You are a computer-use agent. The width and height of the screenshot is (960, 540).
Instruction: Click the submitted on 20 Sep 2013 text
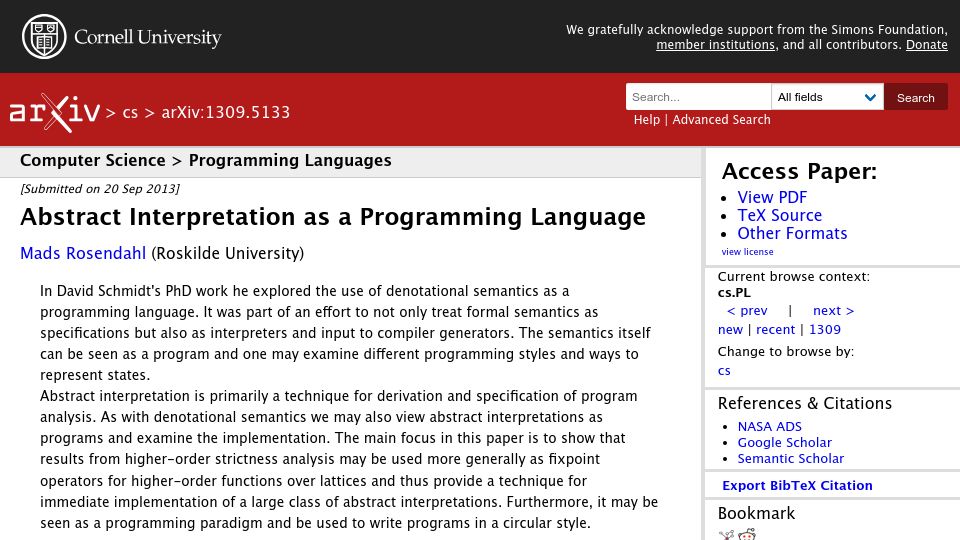click(x=100, y=189)
